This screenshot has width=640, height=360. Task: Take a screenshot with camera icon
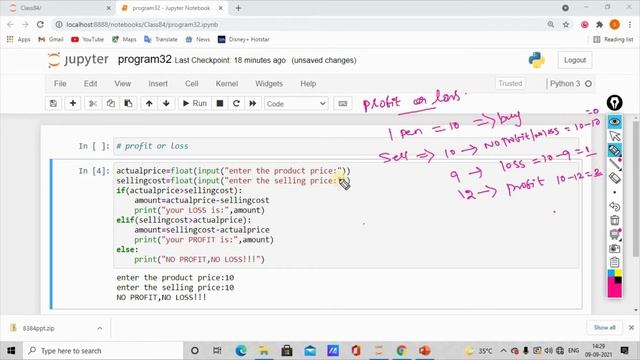pyautogui.click(x=614, y=249)
